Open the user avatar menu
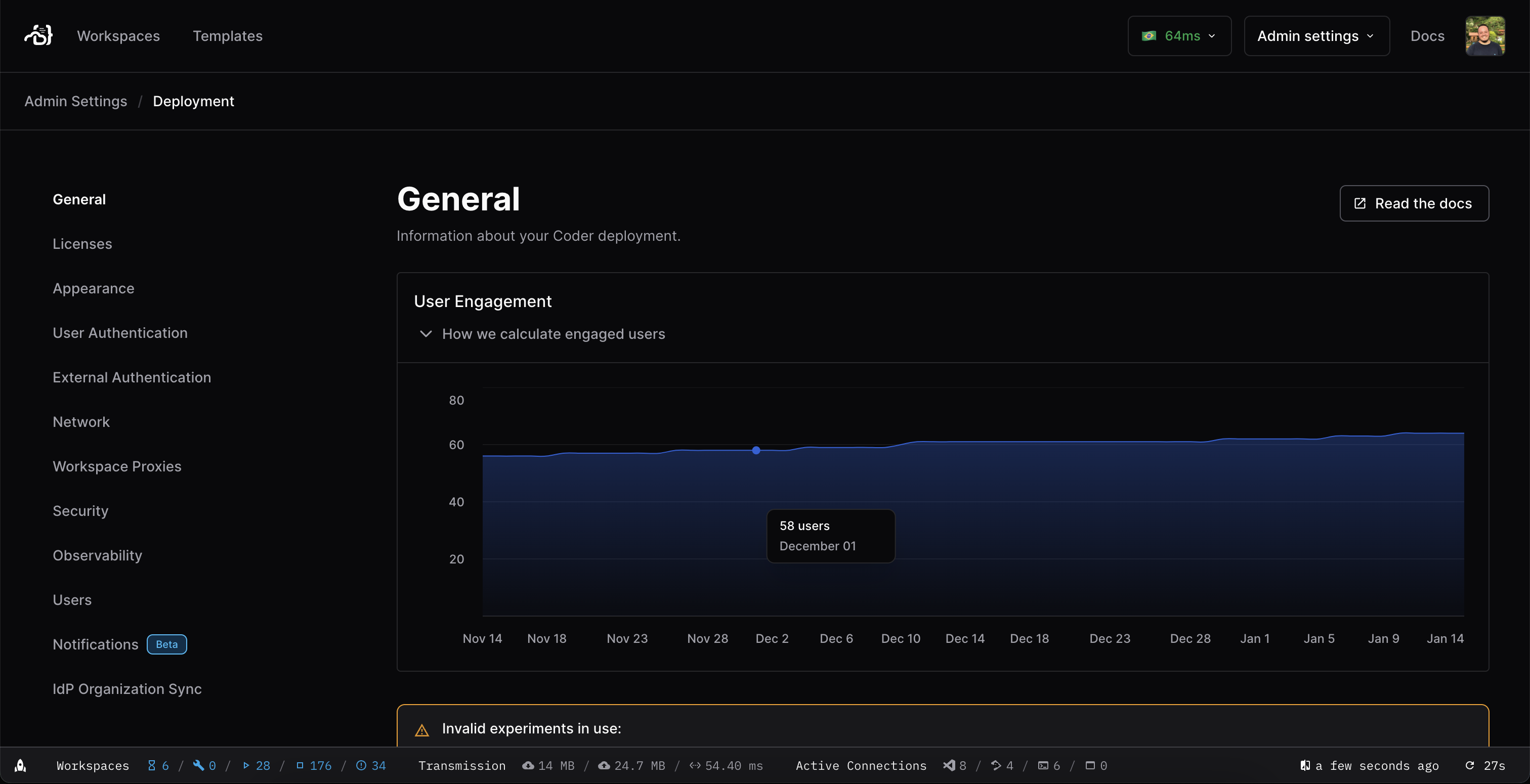This screenshot has height=784, width=1530. (1485, 35)
